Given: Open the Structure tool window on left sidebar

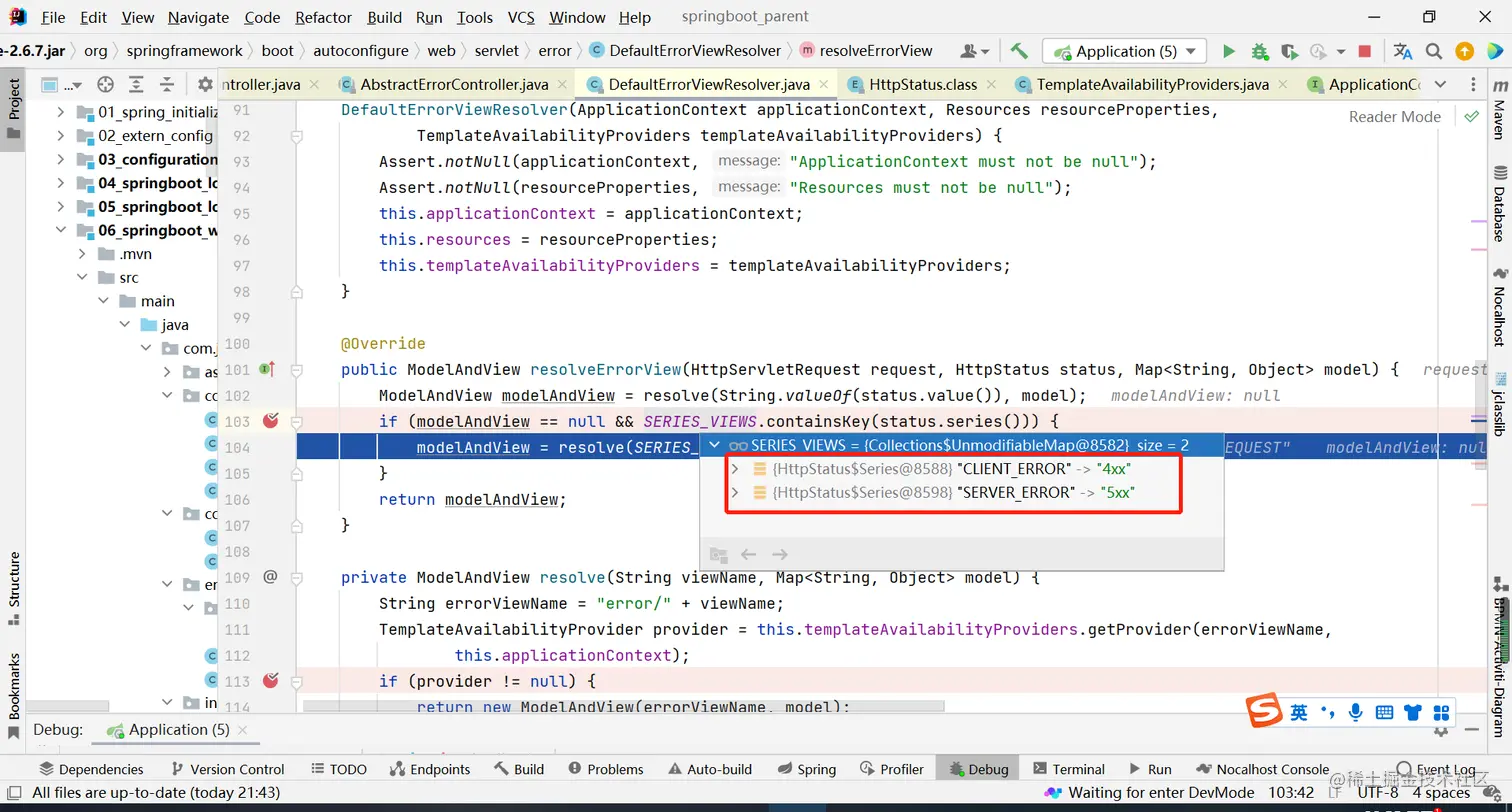Looking at the screenshot, I should coord(14,587).
